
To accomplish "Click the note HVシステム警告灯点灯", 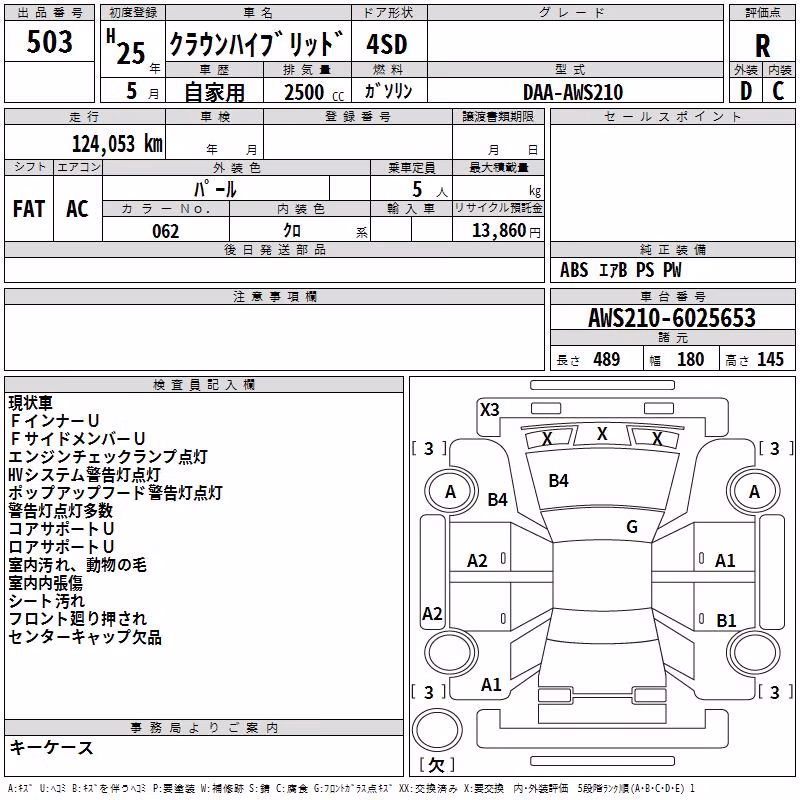I will 84,474.
